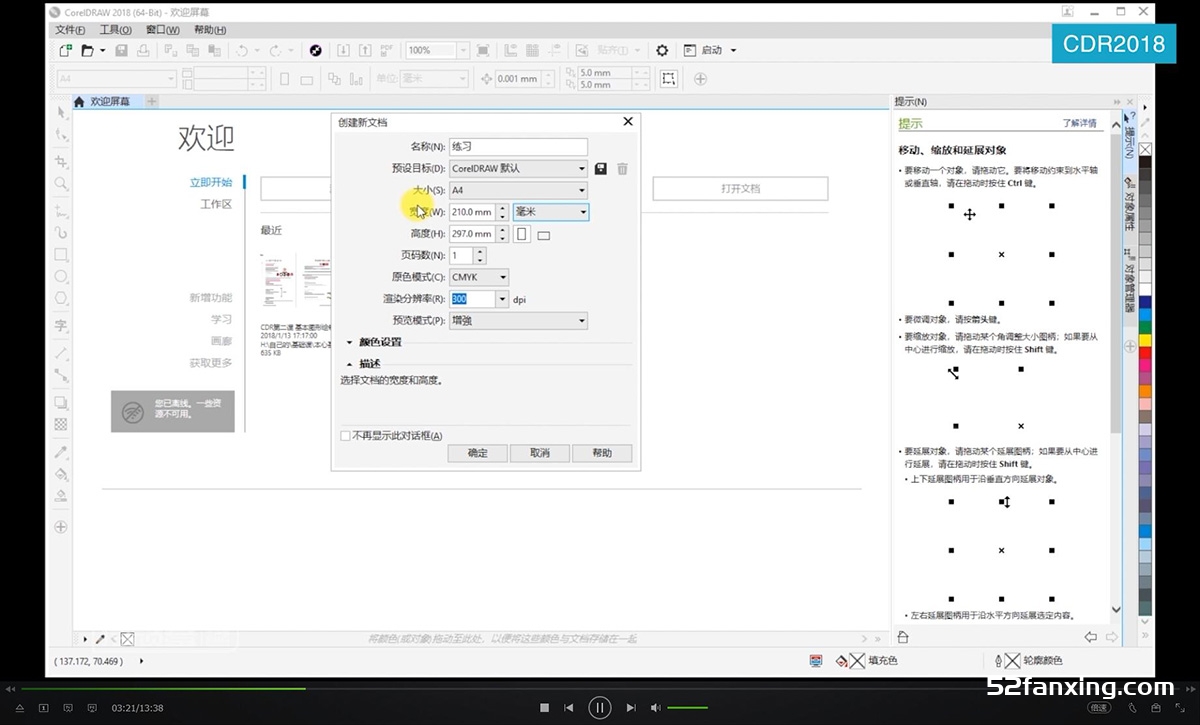Click the no-color X swatch atop the palette
The width and height of the screenshot is (1200, 725).
1145,150
